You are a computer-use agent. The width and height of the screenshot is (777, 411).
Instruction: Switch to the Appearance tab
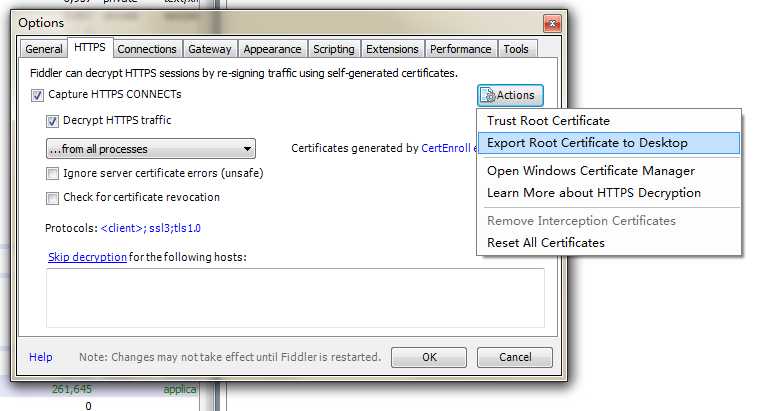tap(272, 49)
